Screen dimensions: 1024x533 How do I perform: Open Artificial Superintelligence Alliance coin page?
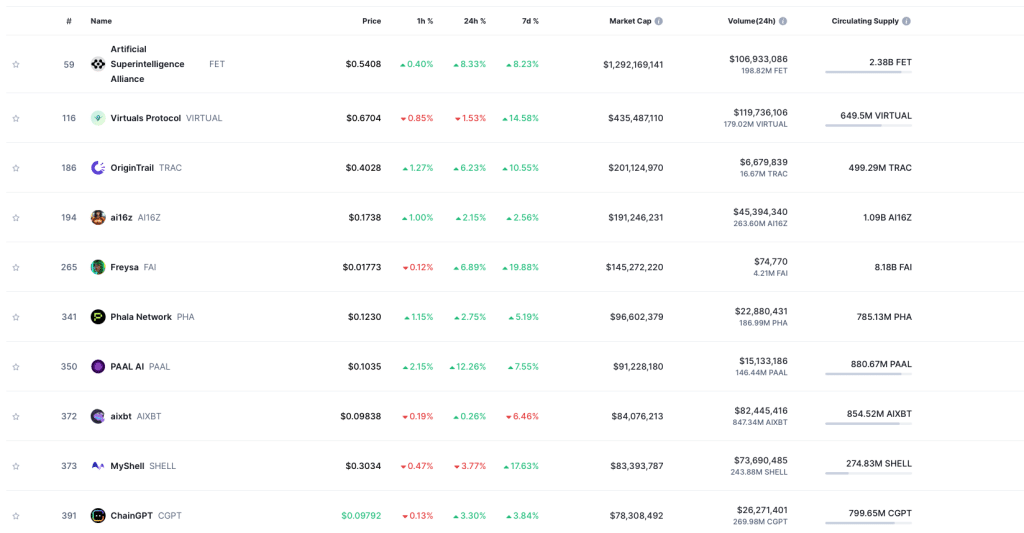147,64
